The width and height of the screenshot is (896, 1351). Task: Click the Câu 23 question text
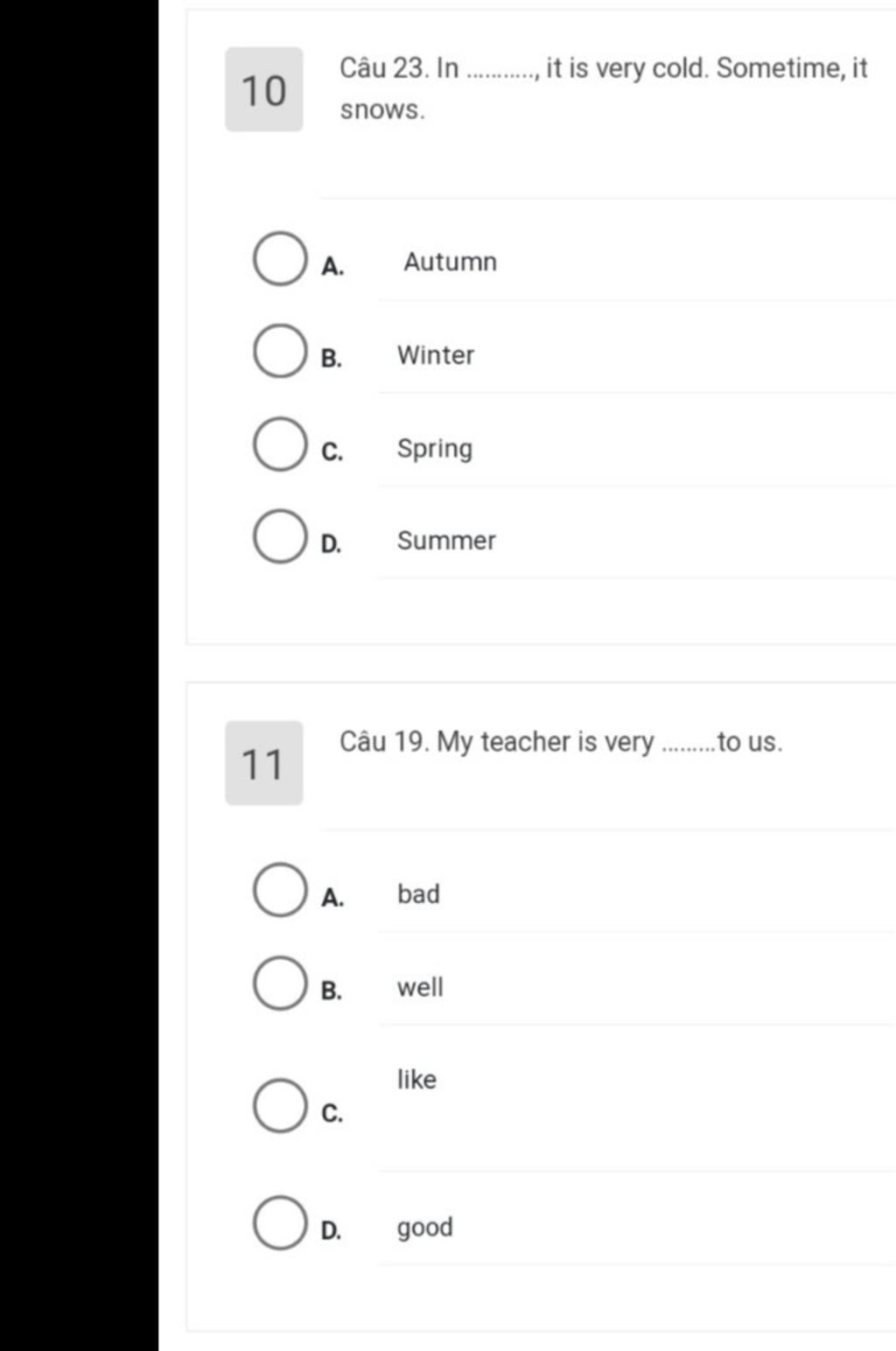604,89
